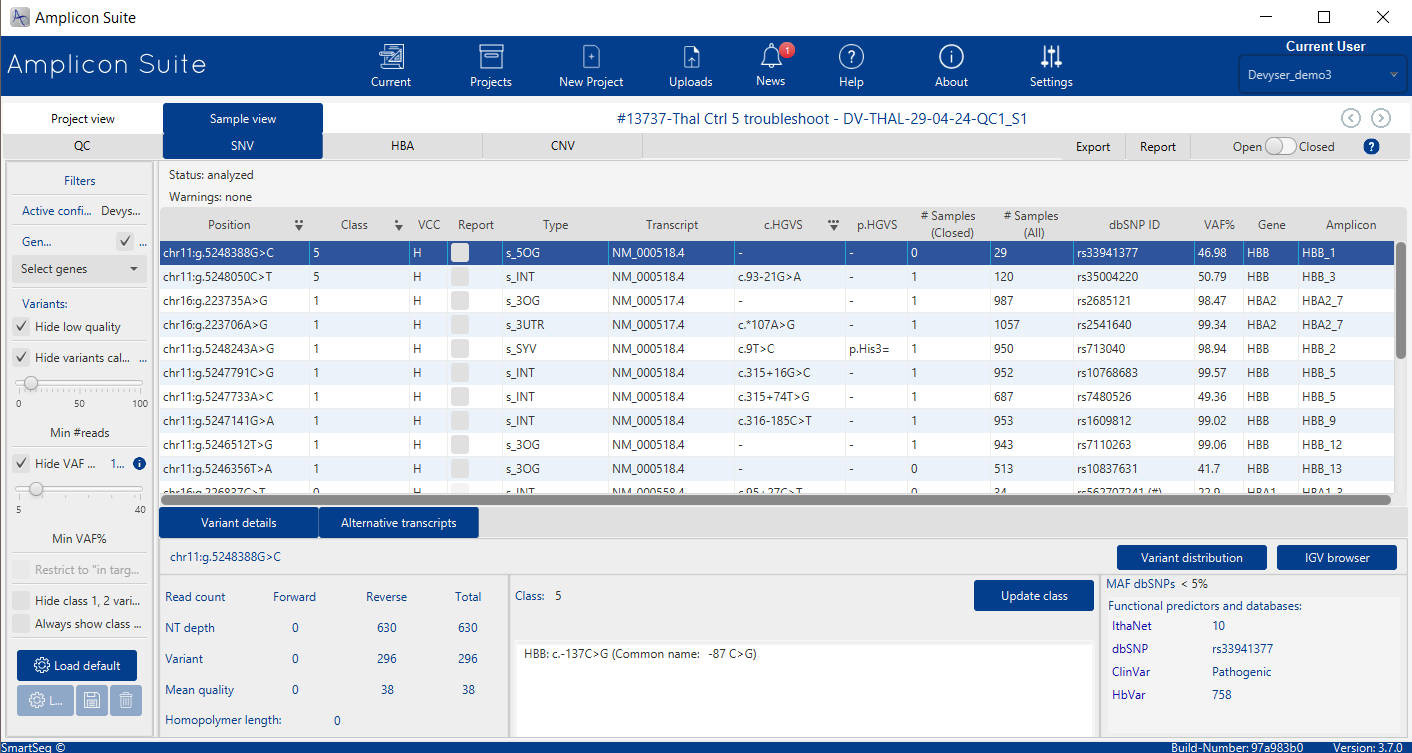Screen dimensions: 1412x753
Task: Uncheck Hide low quality
Action: [21, 327]
